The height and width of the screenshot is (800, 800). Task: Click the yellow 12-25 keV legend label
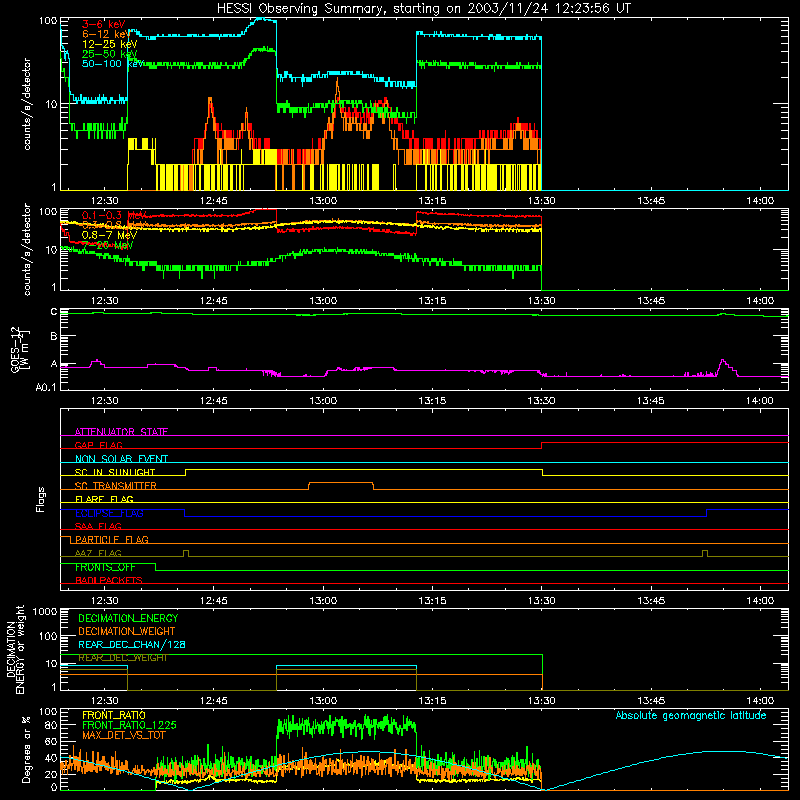[109, 44]
